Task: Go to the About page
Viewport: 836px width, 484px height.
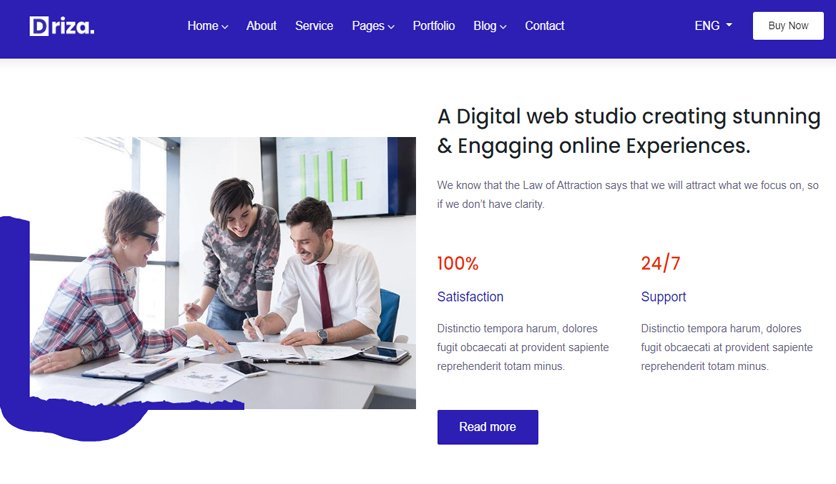Action: [x=261, y=26]
